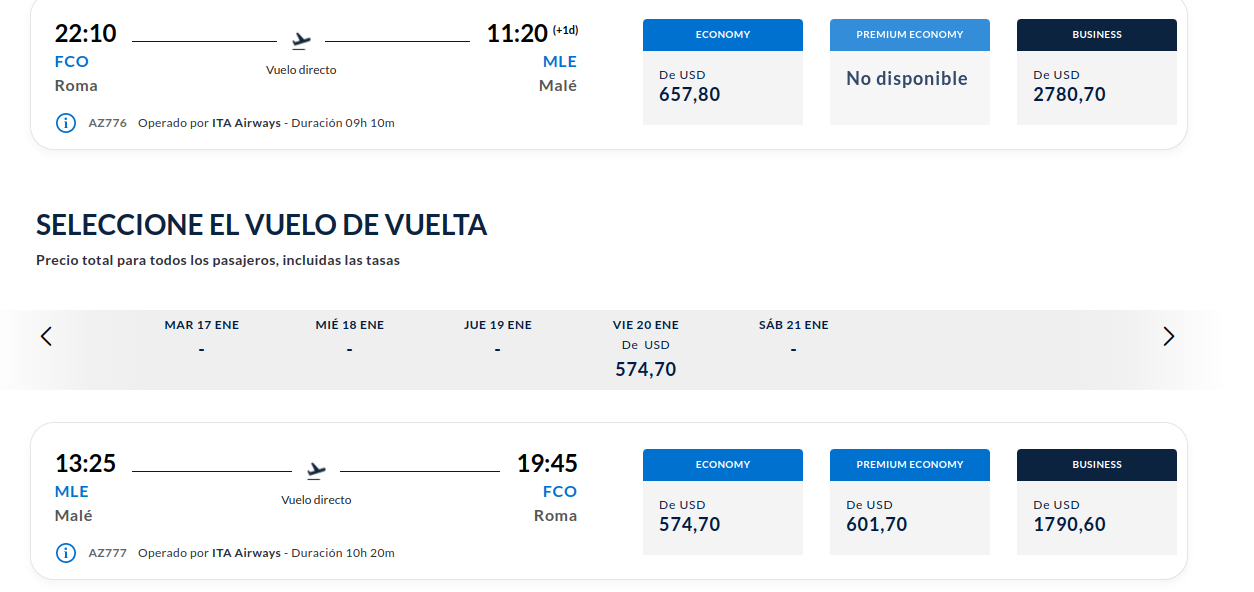Choose Economy fare 574,70 for return flight
Screen dimensions: 1254x592
[x=723, y=502]
